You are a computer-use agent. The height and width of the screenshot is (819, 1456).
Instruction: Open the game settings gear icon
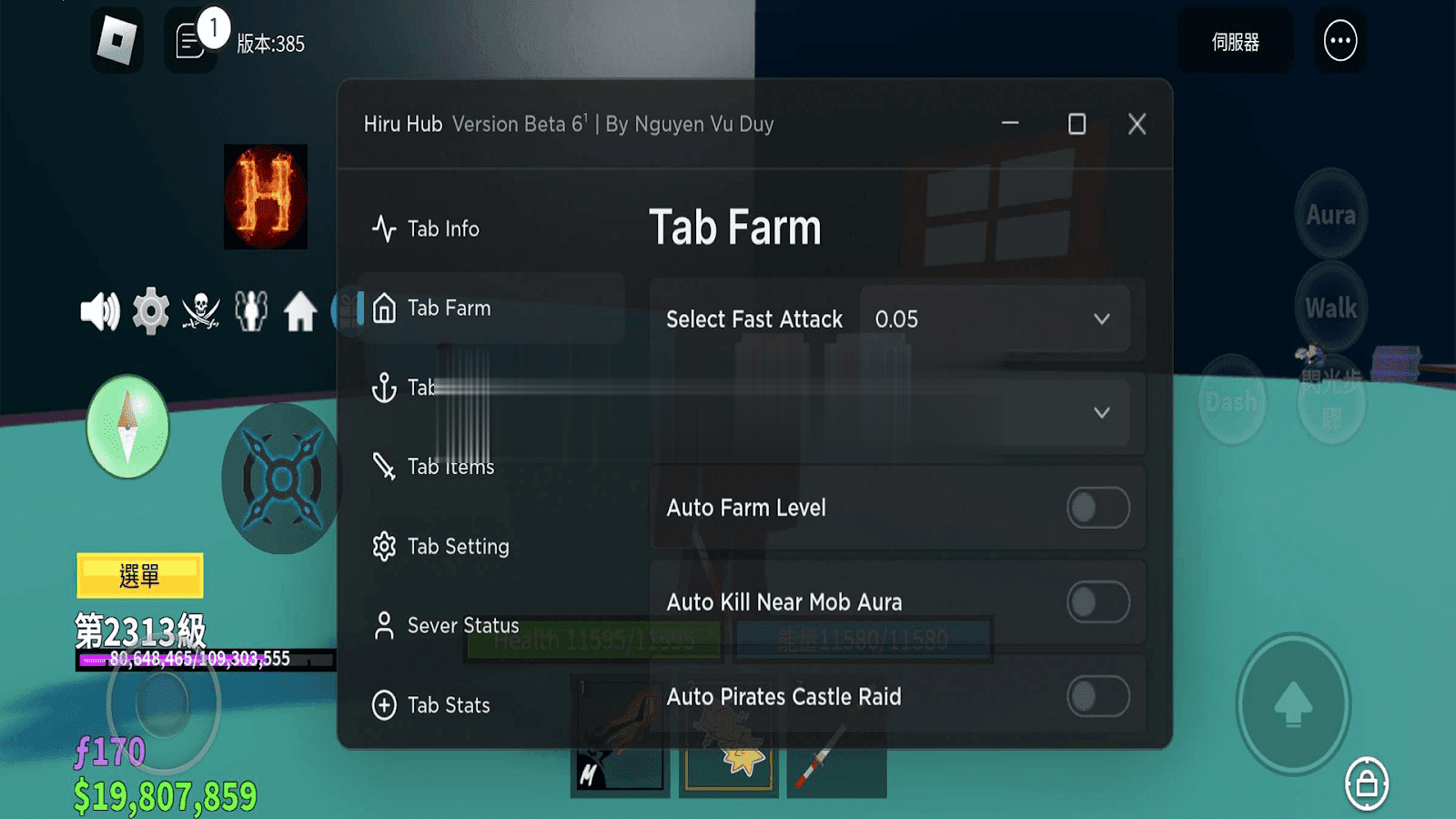tap(151, 312)
